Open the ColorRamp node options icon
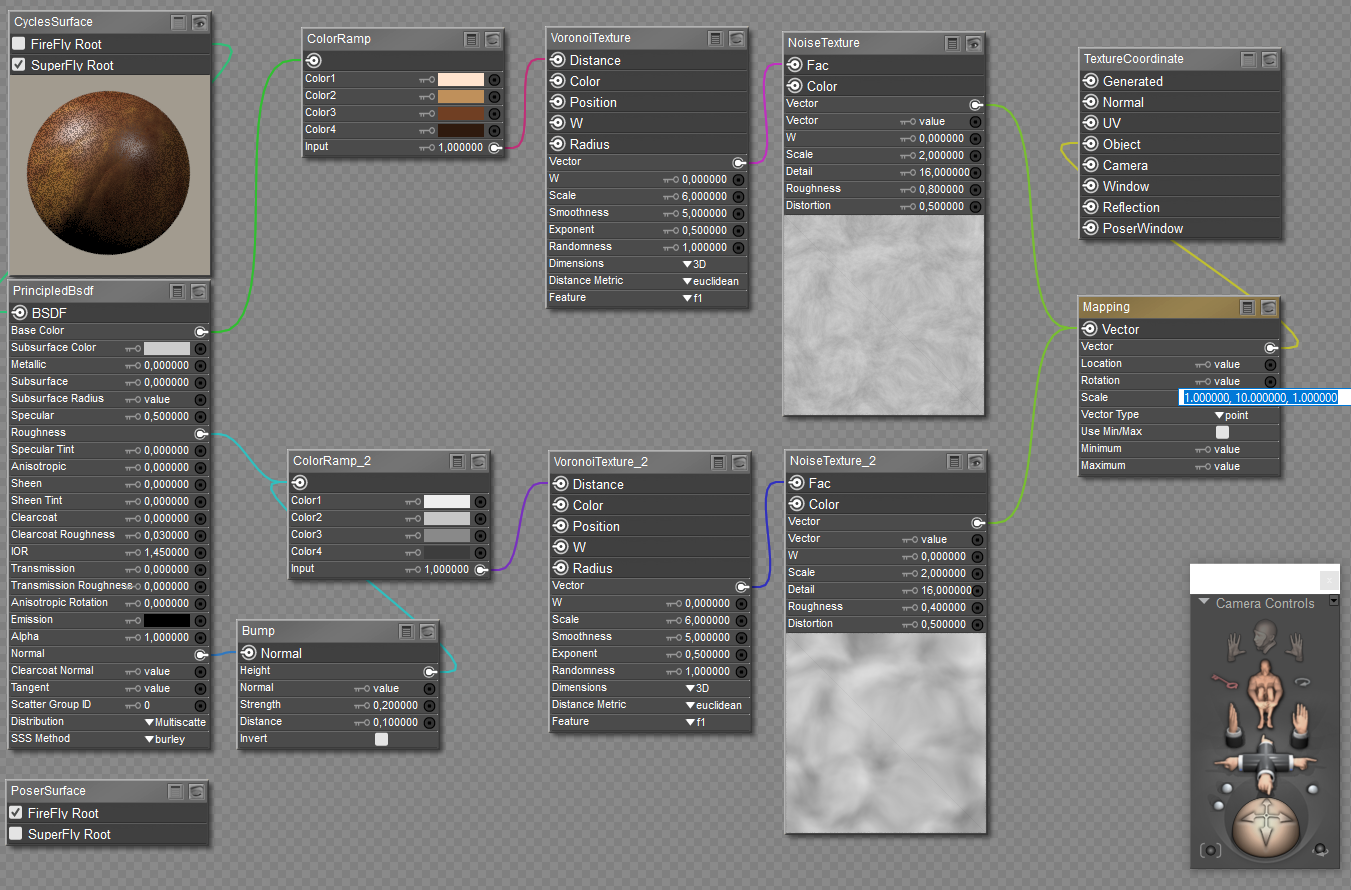The image size is (1351, 890). tap(472, 39)
